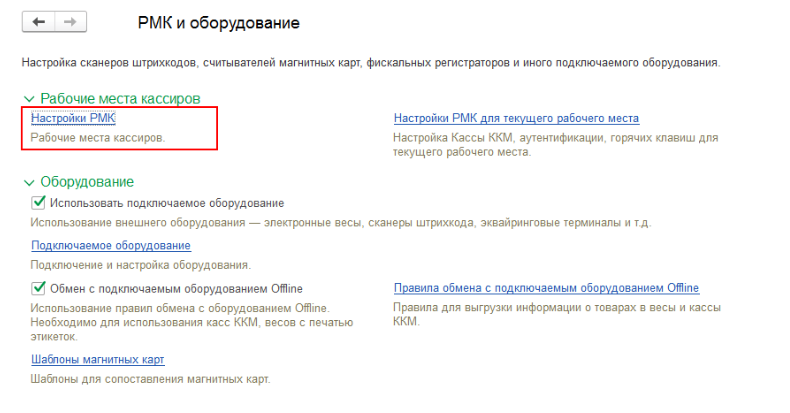Click the РМК и оборудование page title

click(217, 21)
